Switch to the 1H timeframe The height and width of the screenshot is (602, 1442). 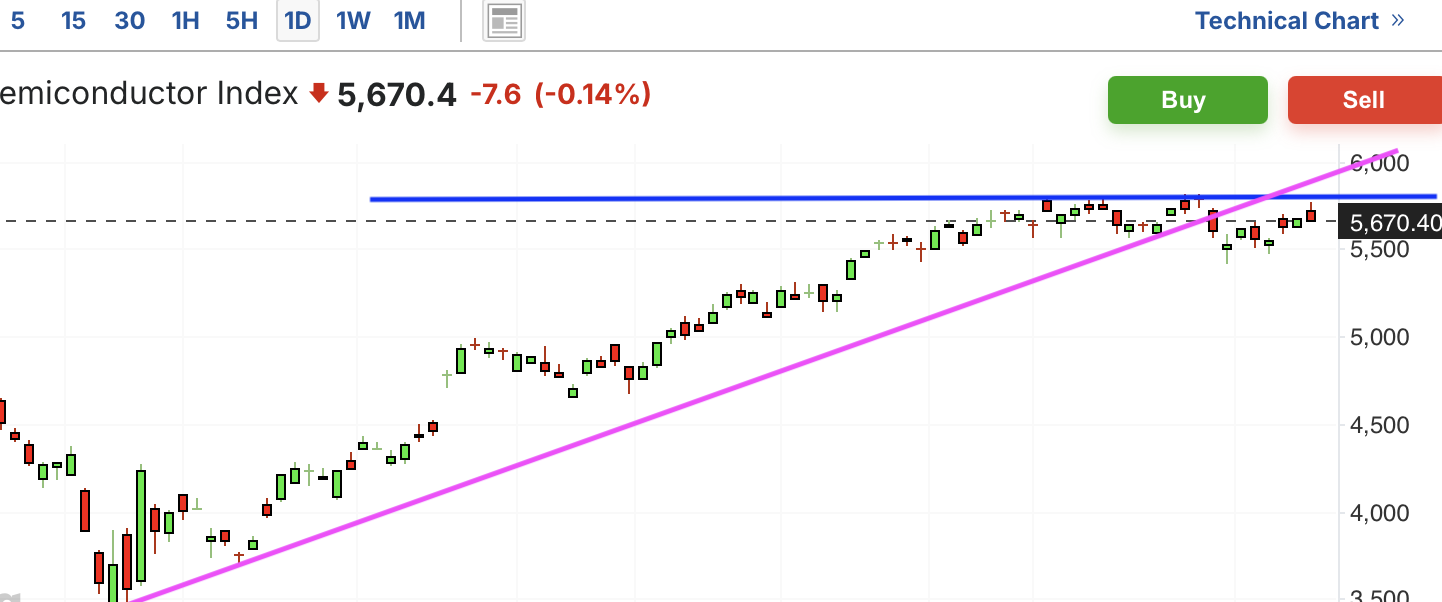coord(185,21)
